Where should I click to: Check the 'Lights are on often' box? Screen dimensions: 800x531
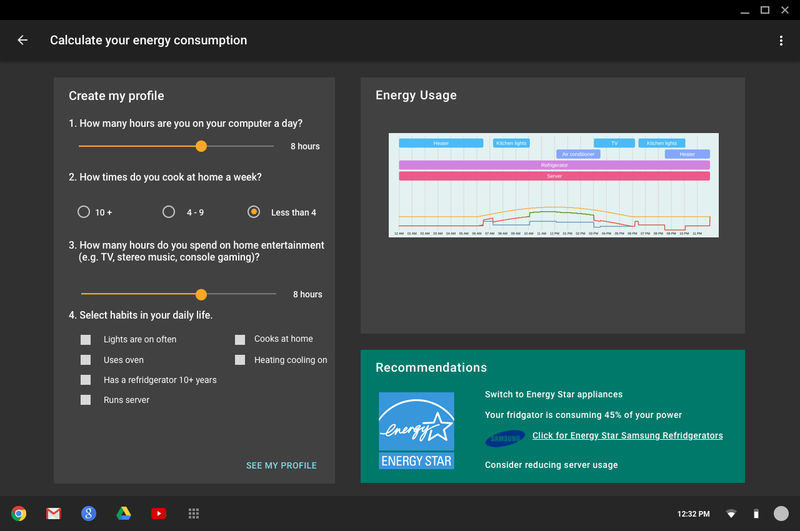click(x=86, y=340)
